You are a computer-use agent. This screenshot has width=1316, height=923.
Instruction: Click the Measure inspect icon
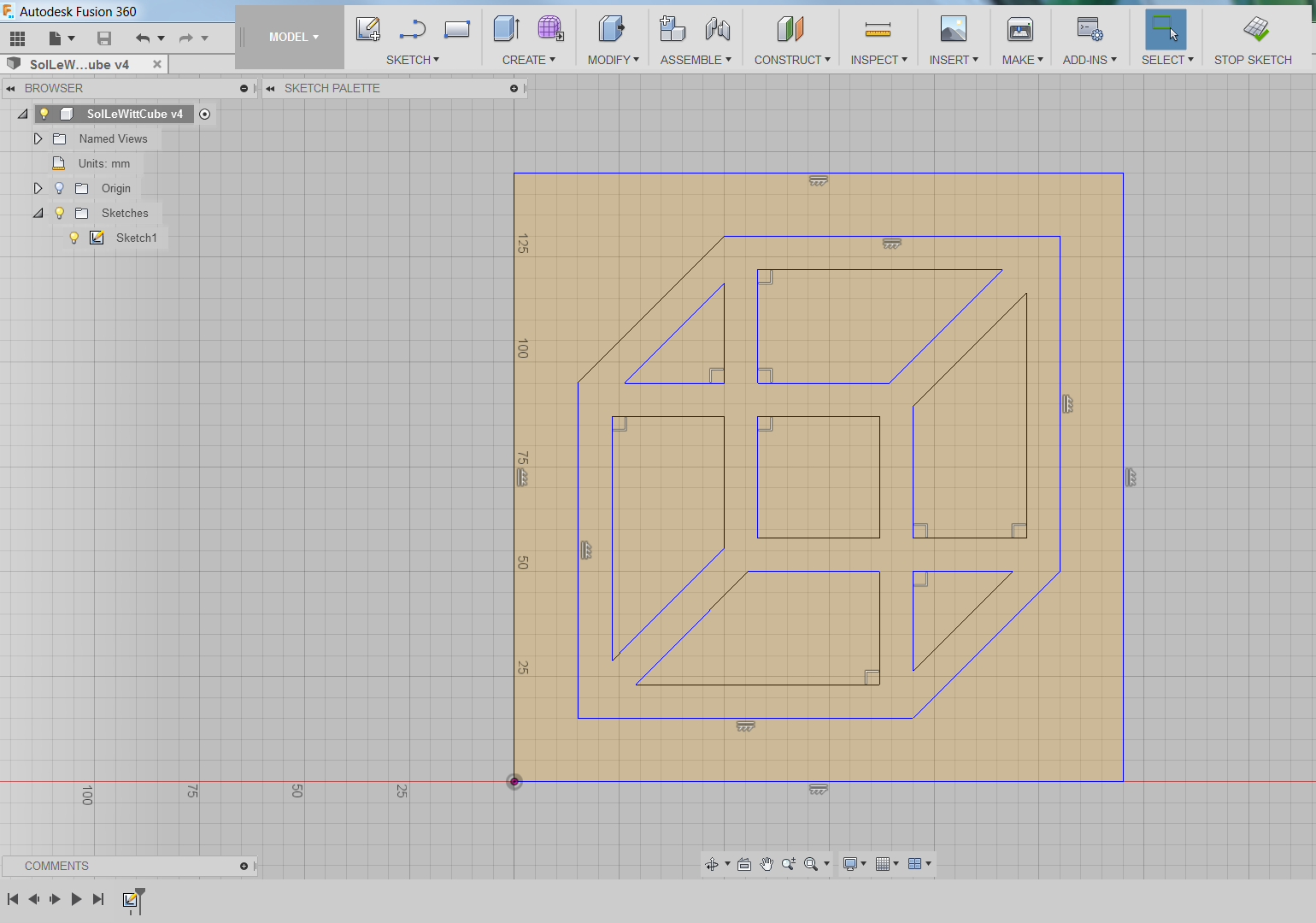[x=878, y=31]
